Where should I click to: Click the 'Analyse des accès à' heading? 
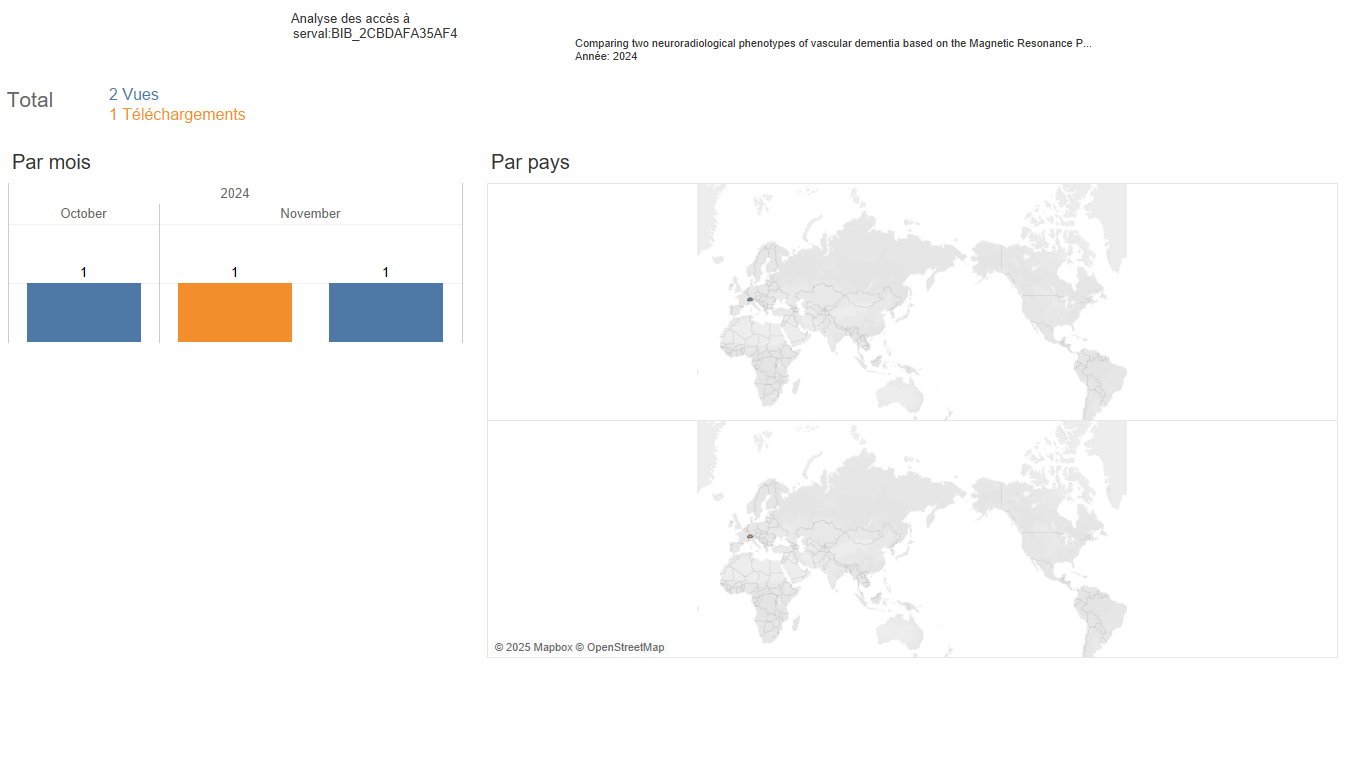(x=350, y=19)
